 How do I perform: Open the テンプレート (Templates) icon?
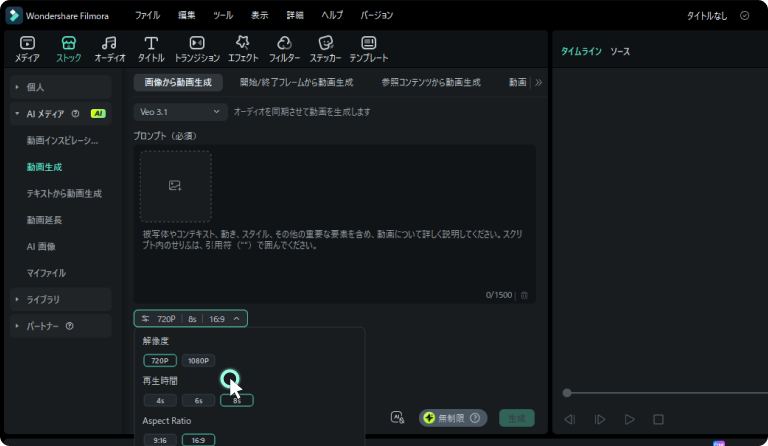[369, 49]
